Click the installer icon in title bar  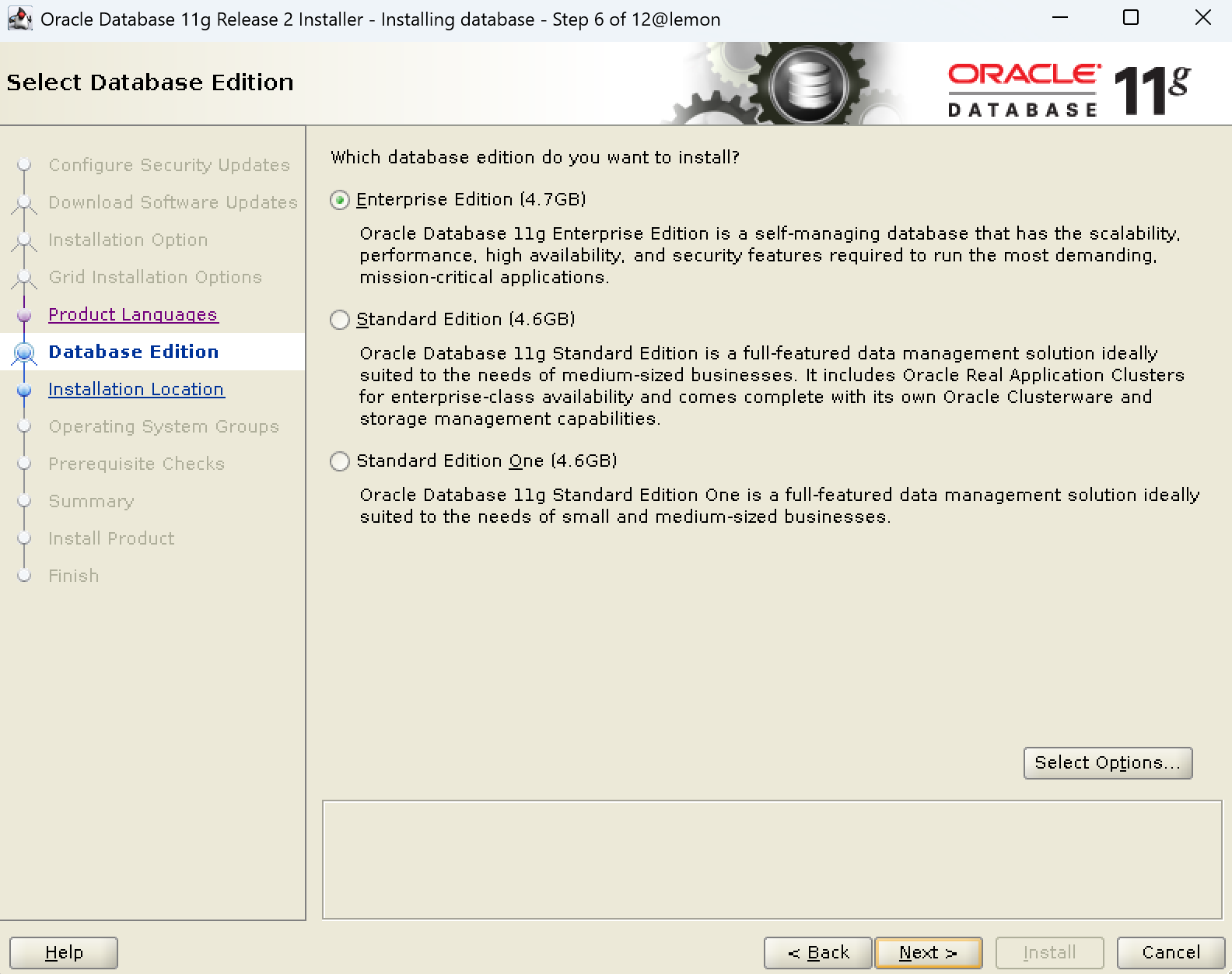19,19
